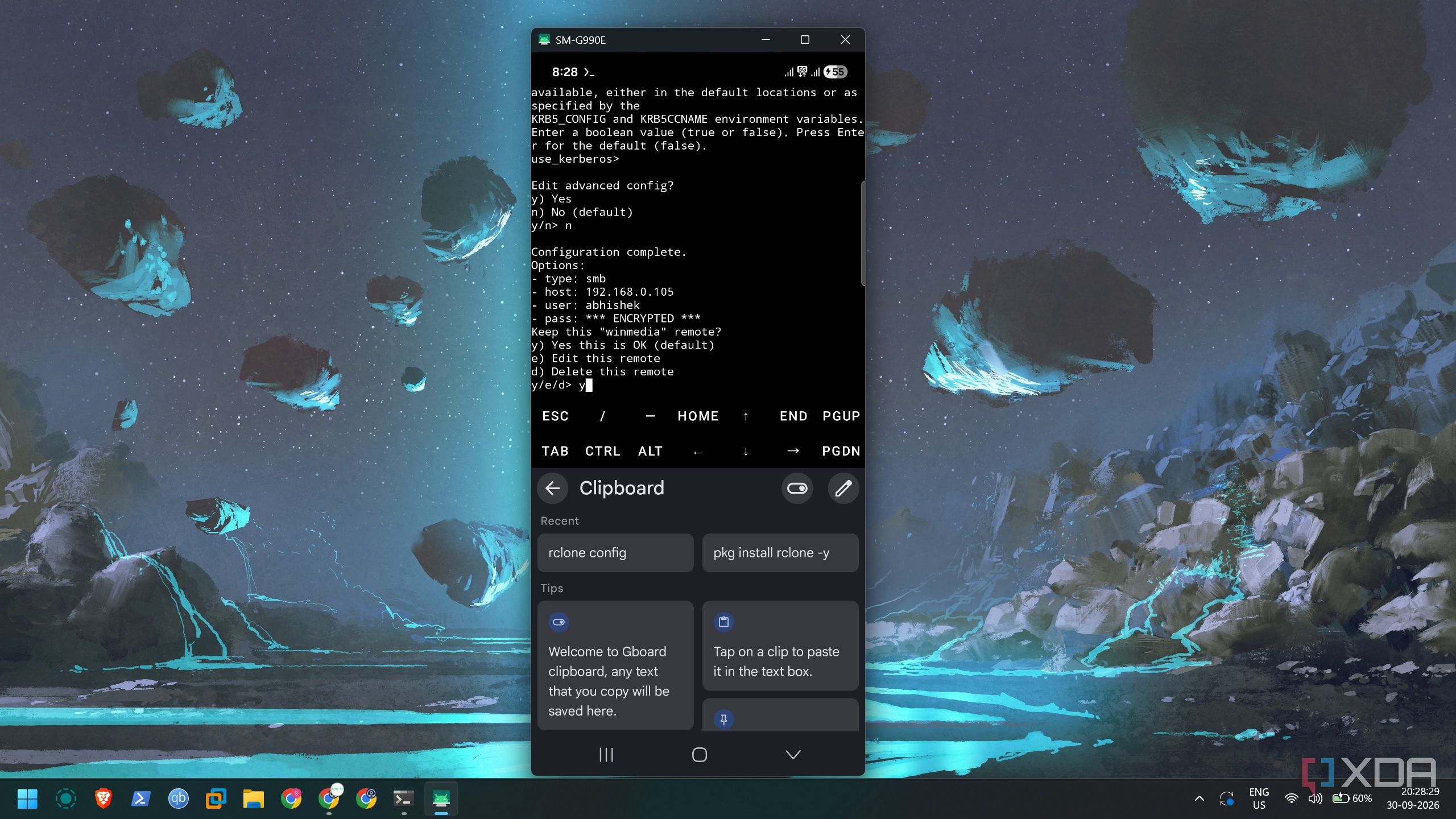The image size is (1456, 819).
Task: Open the teal dashed-circle app in taskbar
Action: tap(65, 799)
